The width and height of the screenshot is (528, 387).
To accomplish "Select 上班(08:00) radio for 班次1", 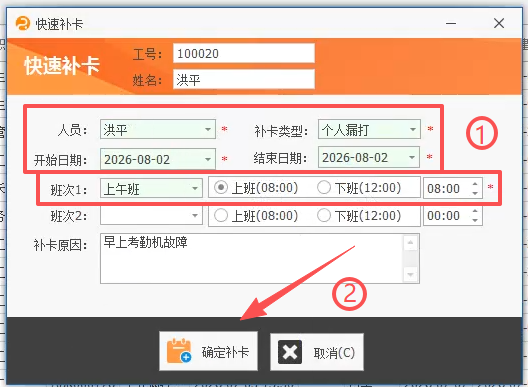I will point(221,187).
